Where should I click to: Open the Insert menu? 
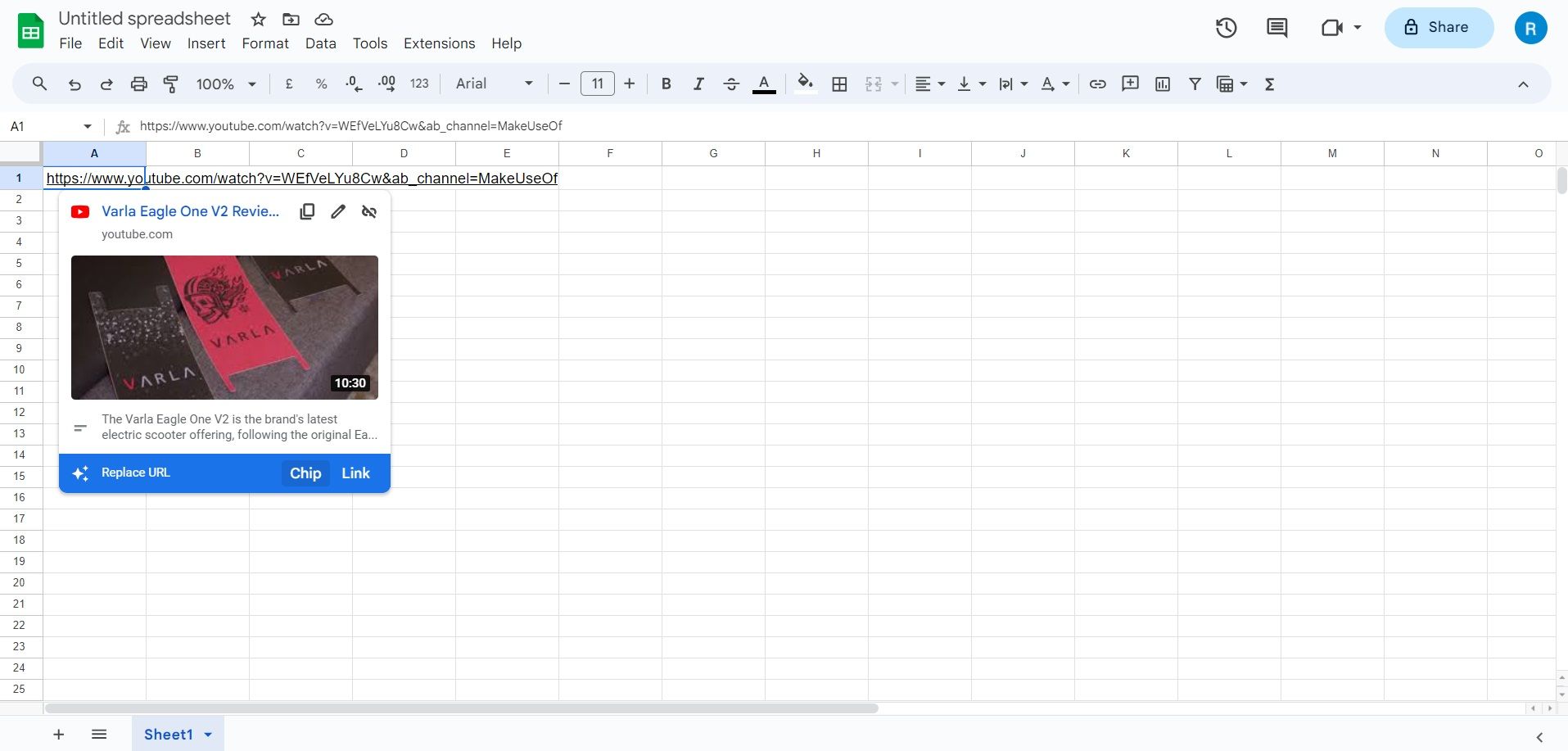point(206,43)
